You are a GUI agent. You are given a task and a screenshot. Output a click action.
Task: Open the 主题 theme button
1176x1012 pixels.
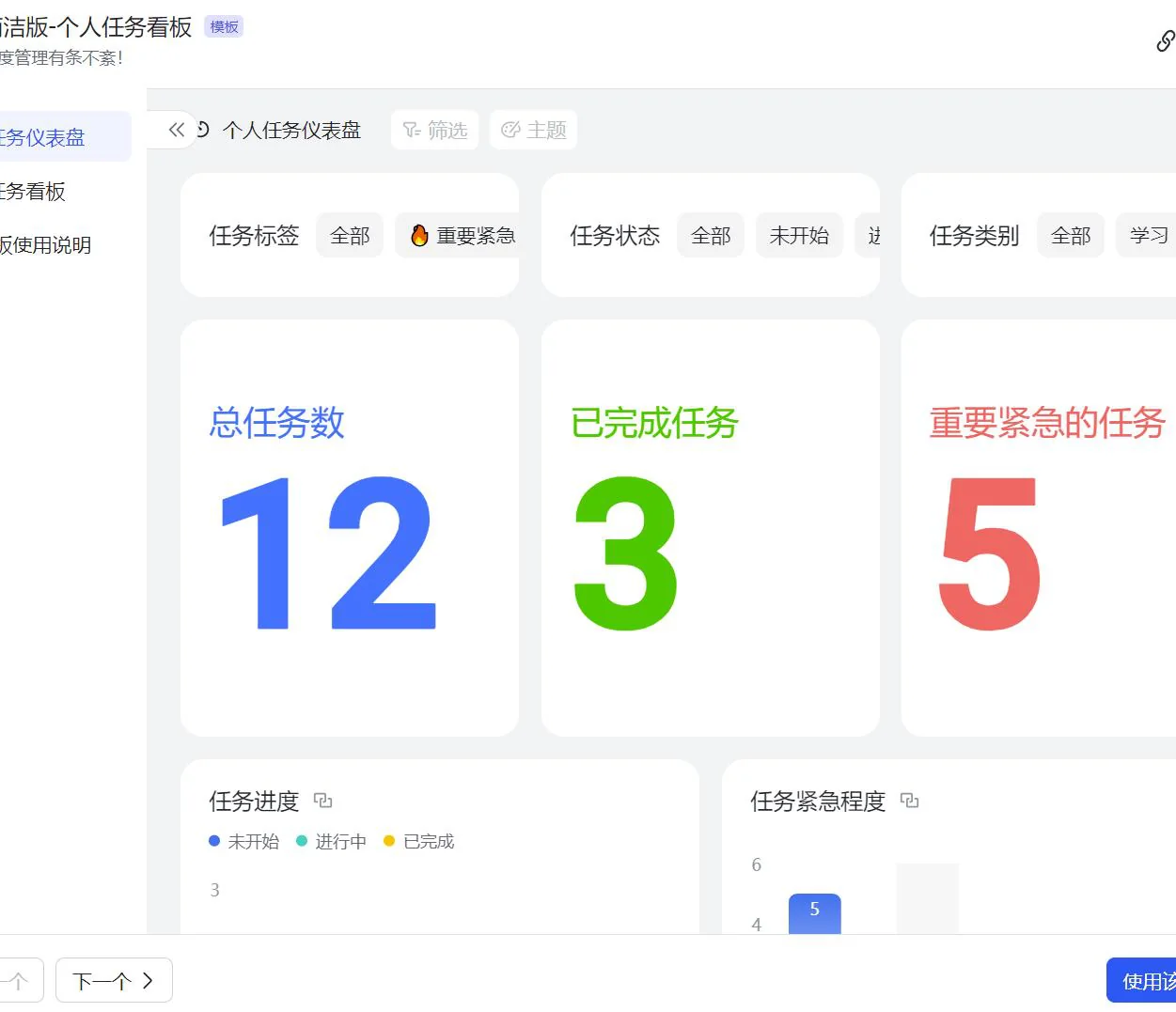pyautogui.click(x=533, y=130)
